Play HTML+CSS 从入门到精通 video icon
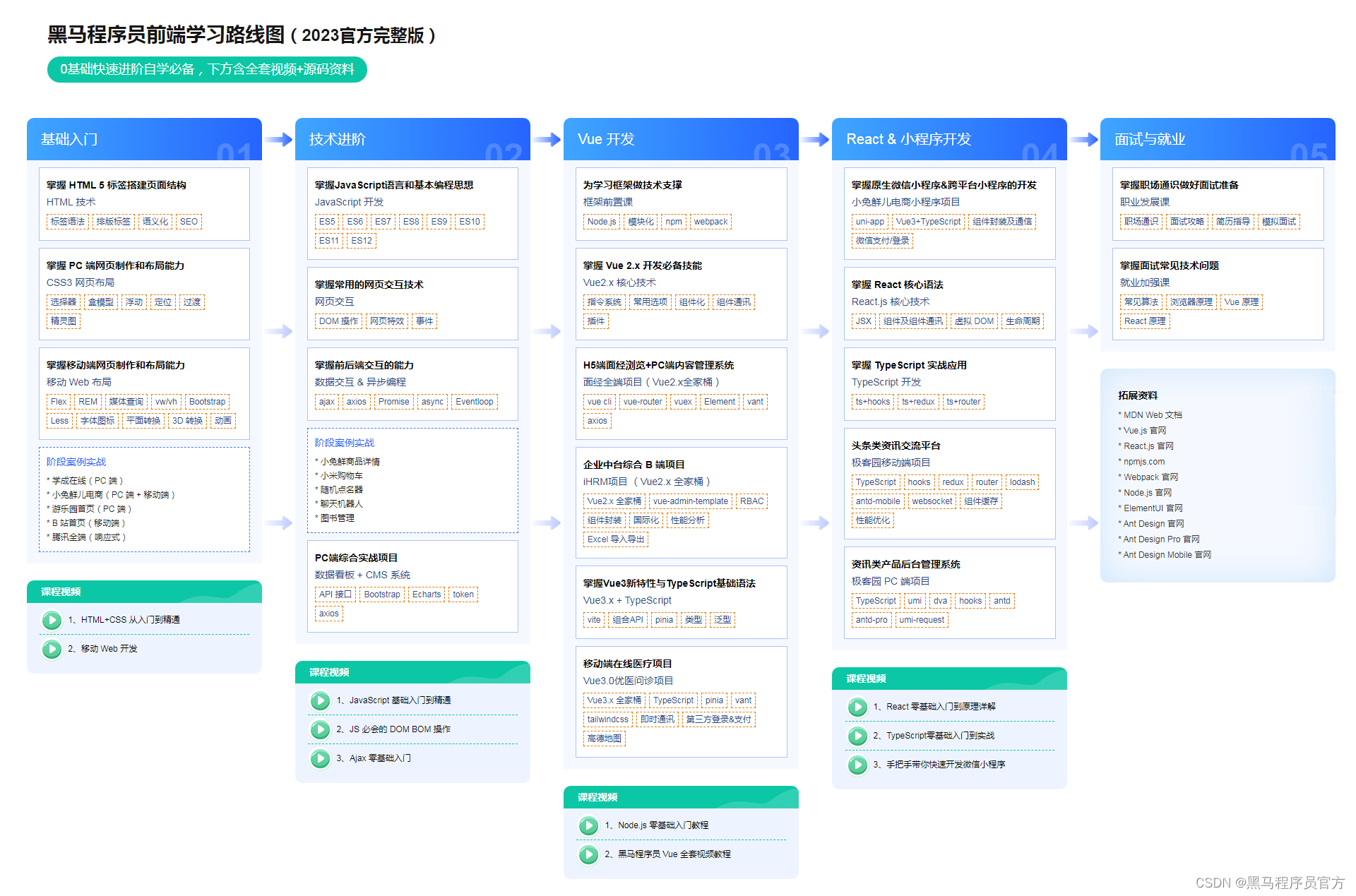The width and height of the screenshot is (1356, 896). point(52,620)
